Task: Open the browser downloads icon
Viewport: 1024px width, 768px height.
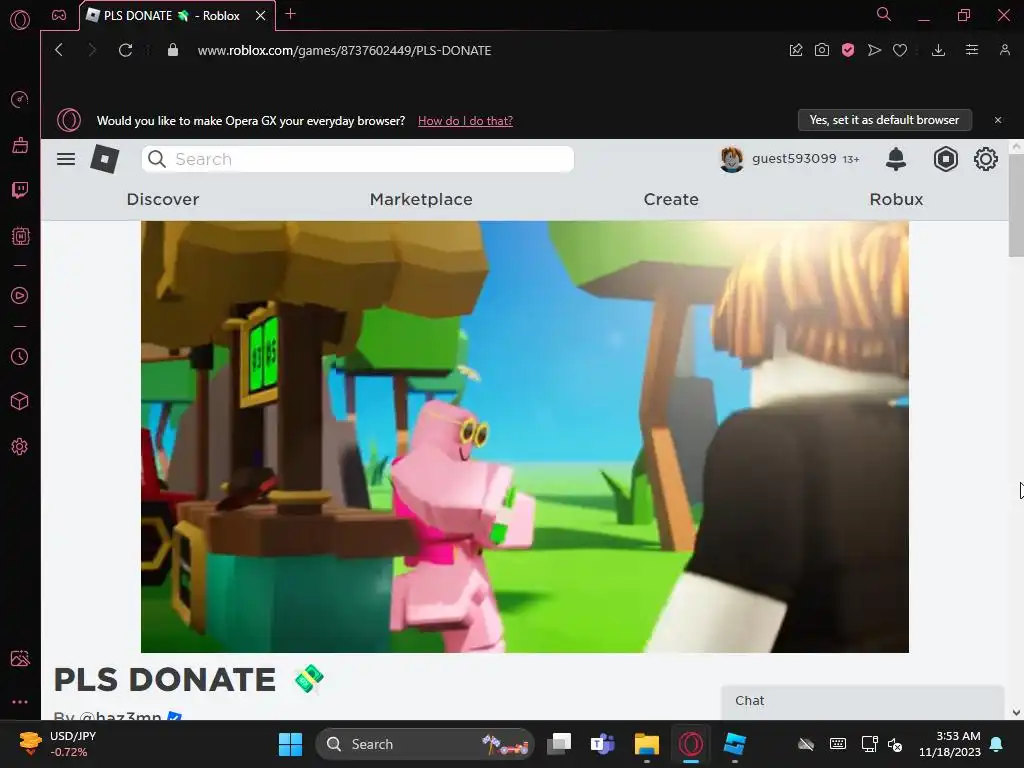Action: [938, 50]
